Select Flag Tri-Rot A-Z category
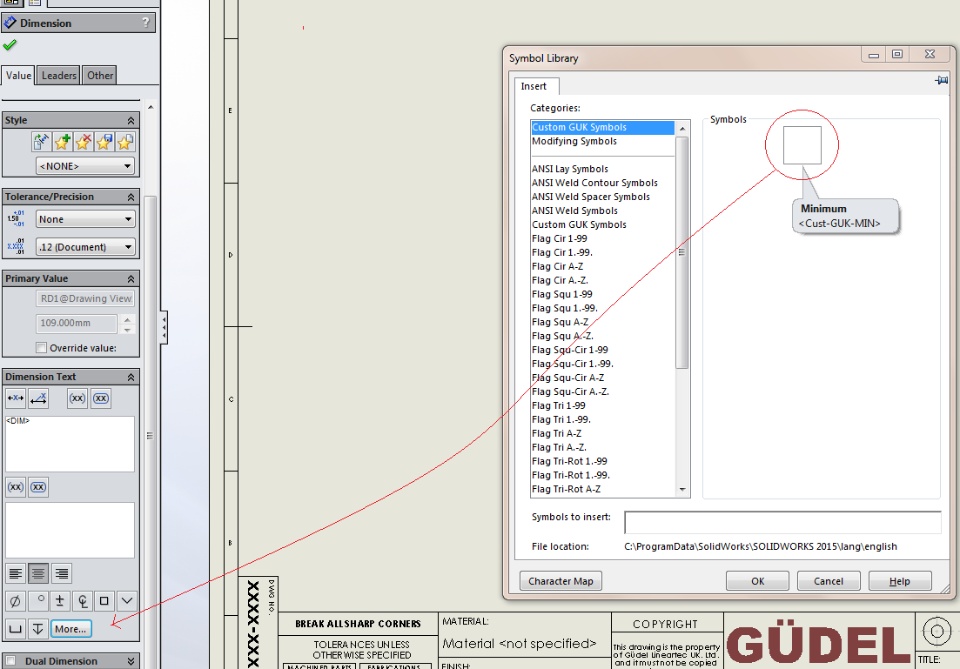 (566, 489)
